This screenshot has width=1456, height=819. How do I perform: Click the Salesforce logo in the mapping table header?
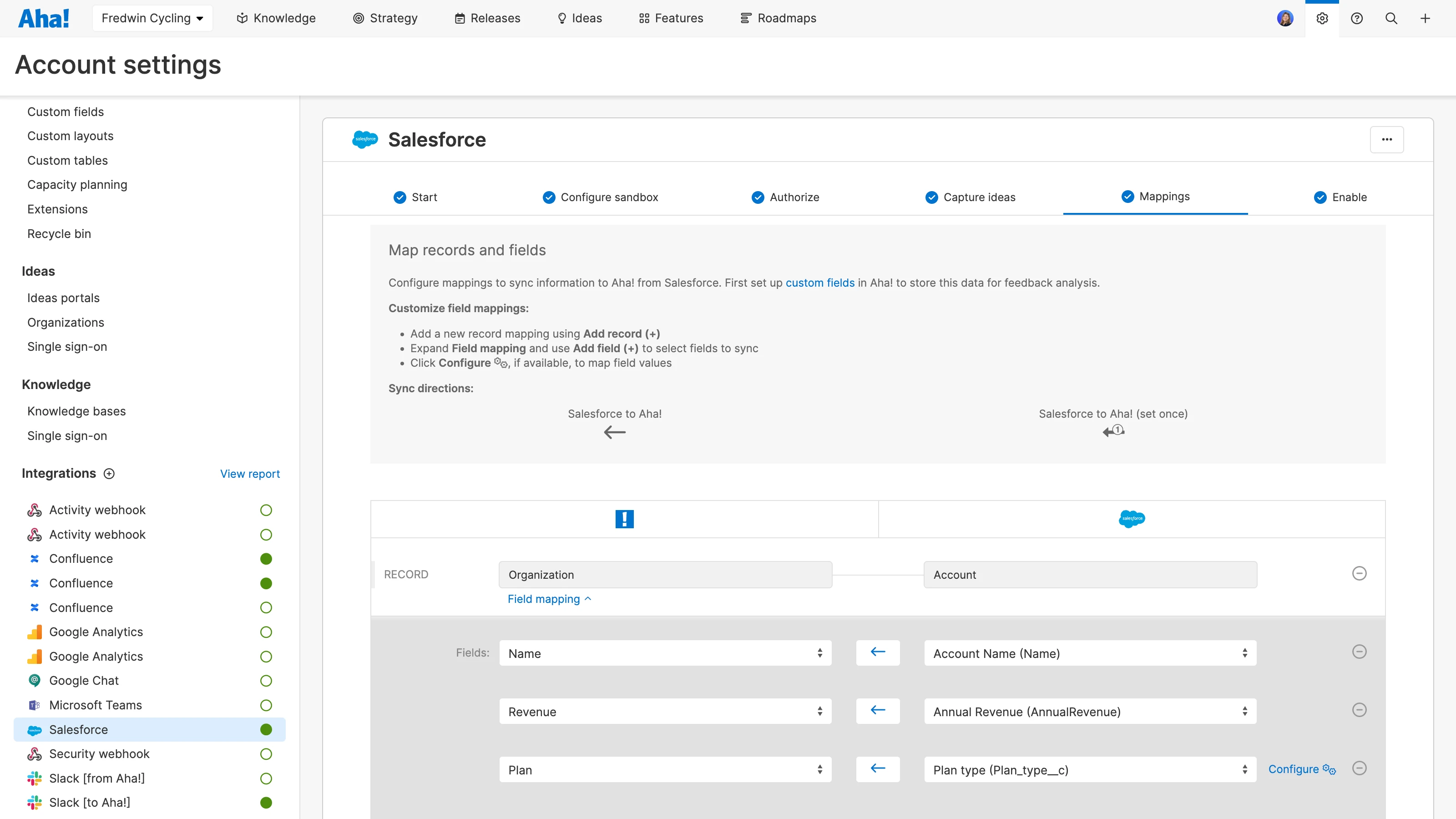point(1132,518)
